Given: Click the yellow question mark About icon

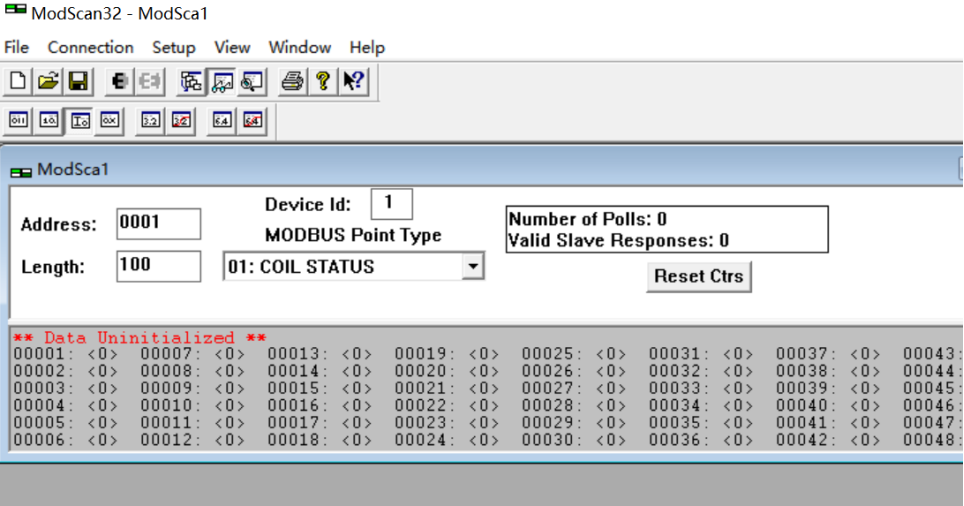Looking at the screenshot, I should click(x=323, y=81).
